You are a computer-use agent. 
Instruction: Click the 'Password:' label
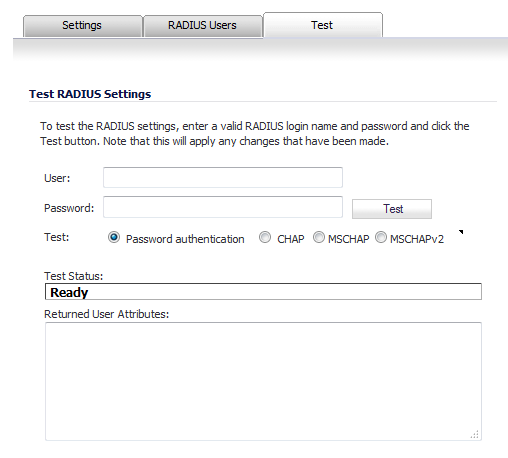69,208
